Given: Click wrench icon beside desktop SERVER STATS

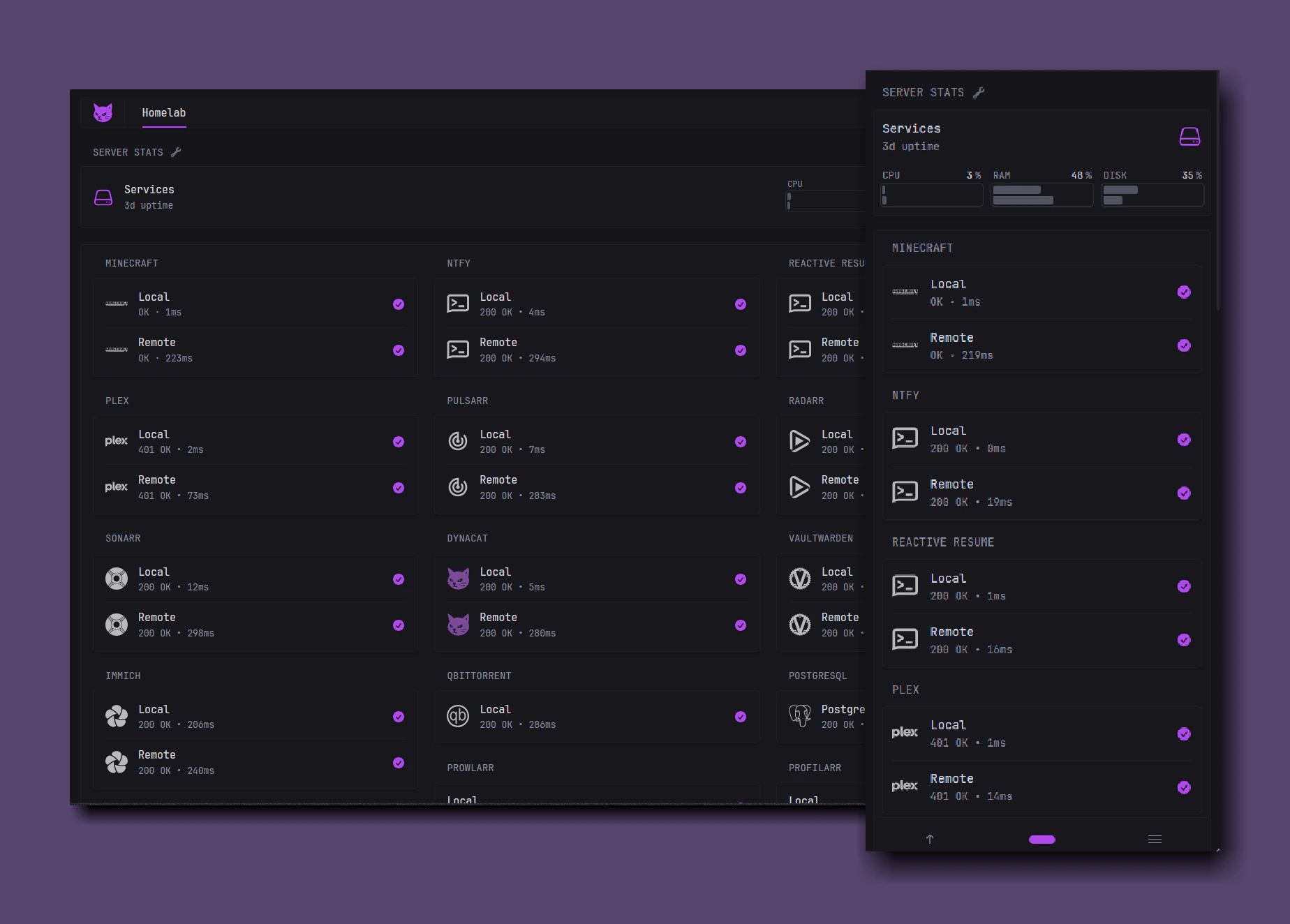Looking at the screenshot, I should (176, 152).
